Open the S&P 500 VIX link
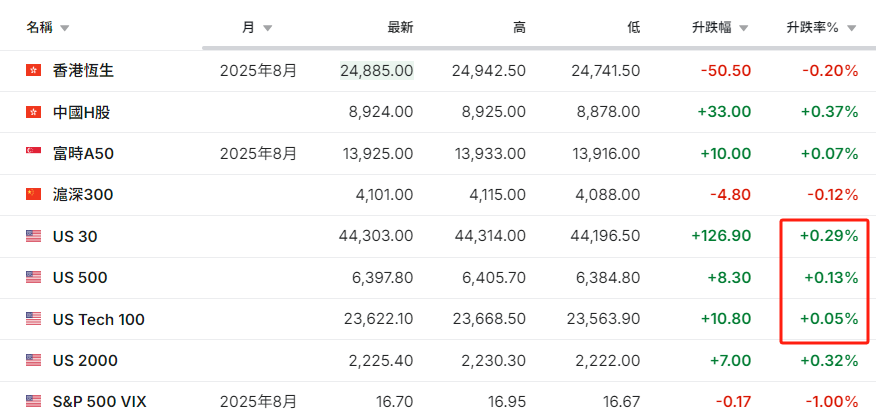This screenshot has height=412, width=876. click(x=99, y=401)
